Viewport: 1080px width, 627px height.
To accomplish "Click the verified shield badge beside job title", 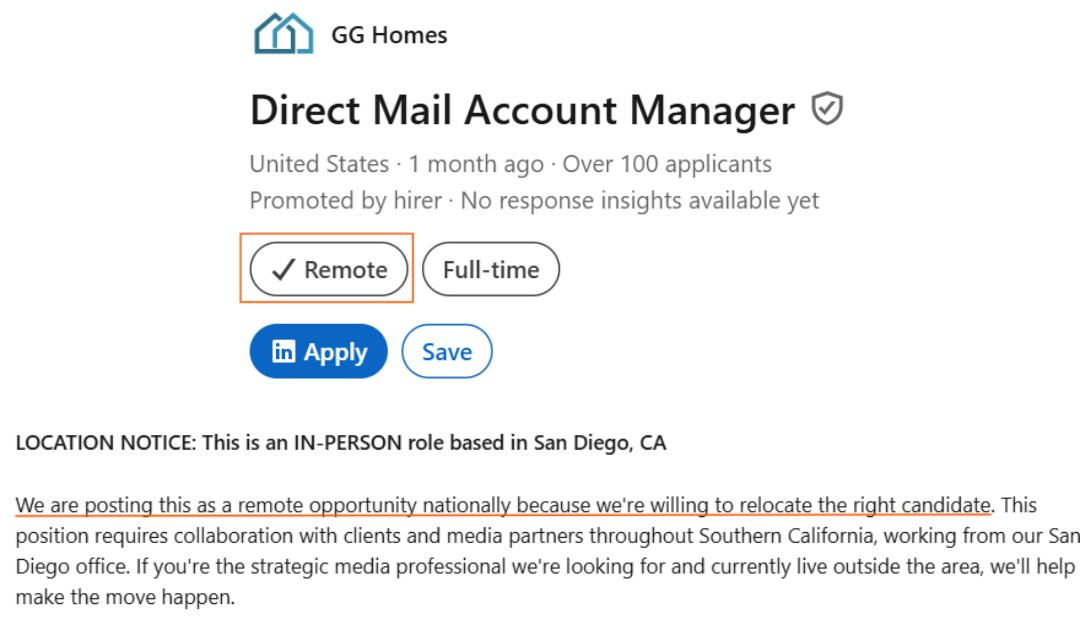I will (827, 108).
